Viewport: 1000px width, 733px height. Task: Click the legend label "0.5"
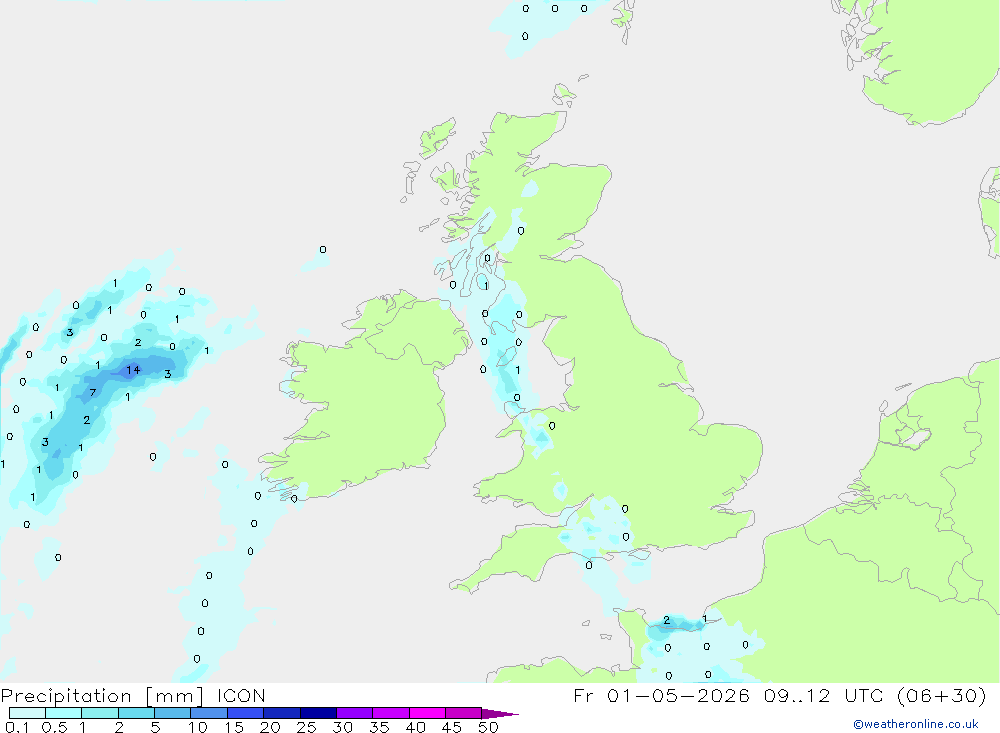54,727
